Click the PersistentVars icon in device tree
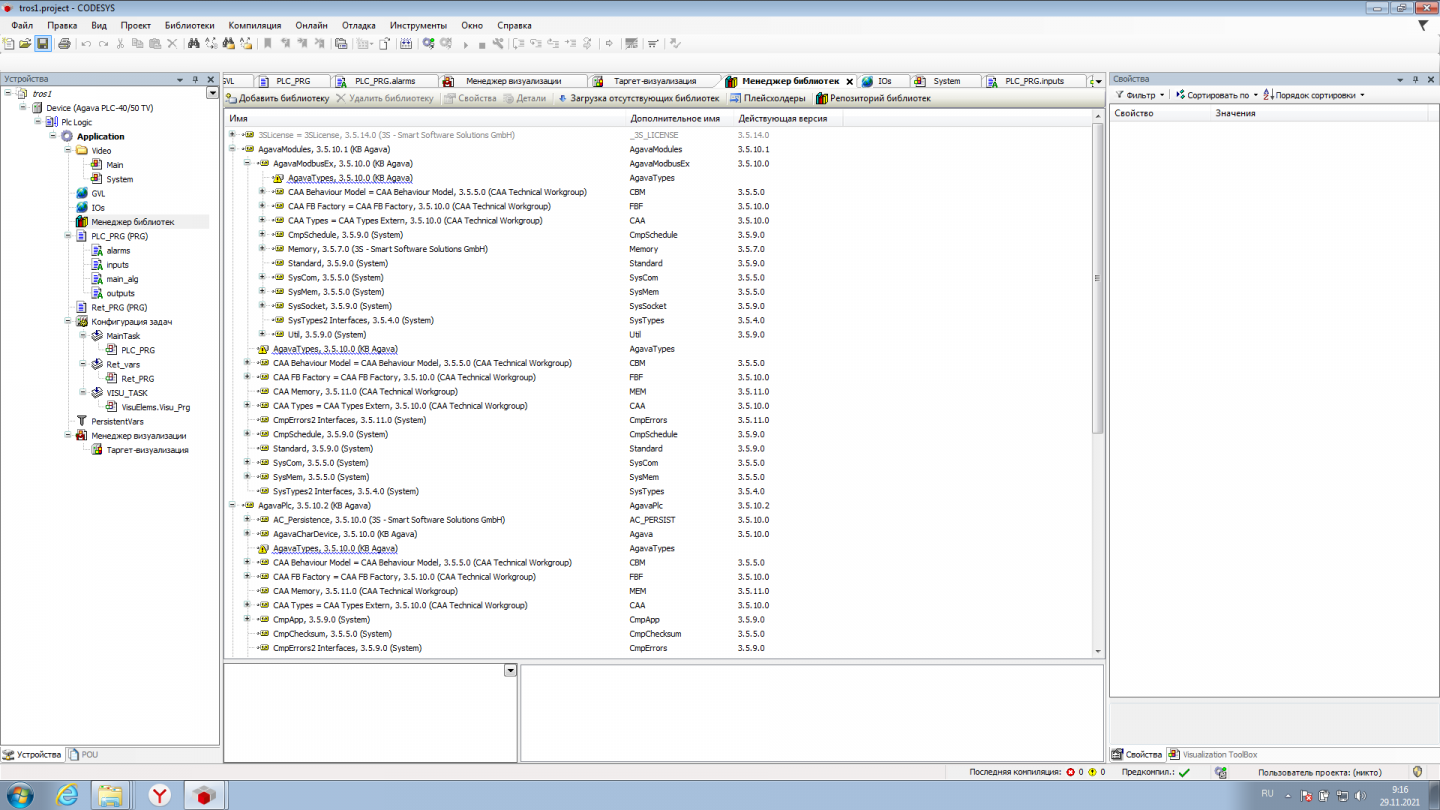This screenshot has height=810, width=1440. tap(83, 421)
